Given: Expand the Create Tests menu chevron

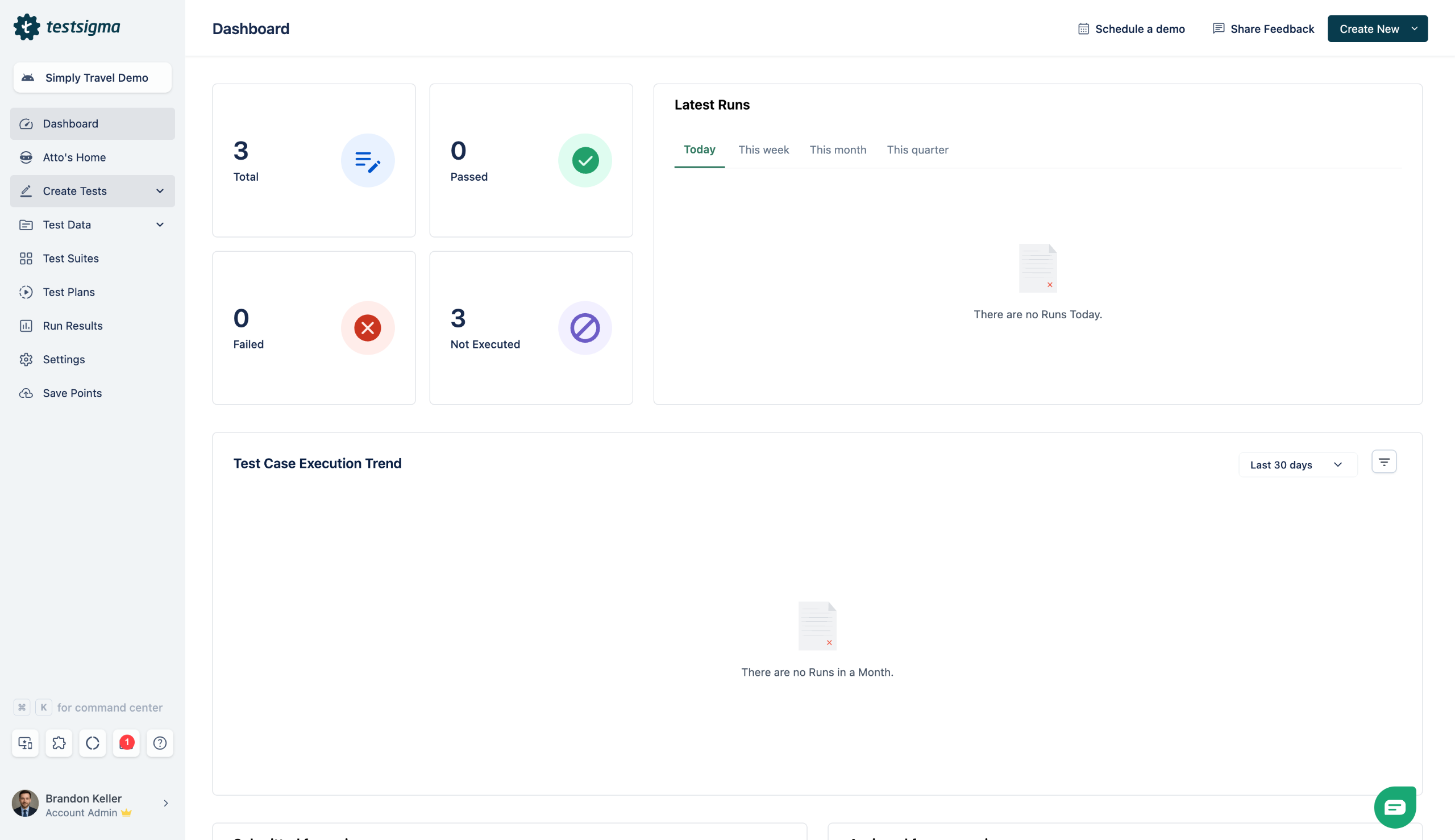Looking at the screenshot, I should [160, 191].
